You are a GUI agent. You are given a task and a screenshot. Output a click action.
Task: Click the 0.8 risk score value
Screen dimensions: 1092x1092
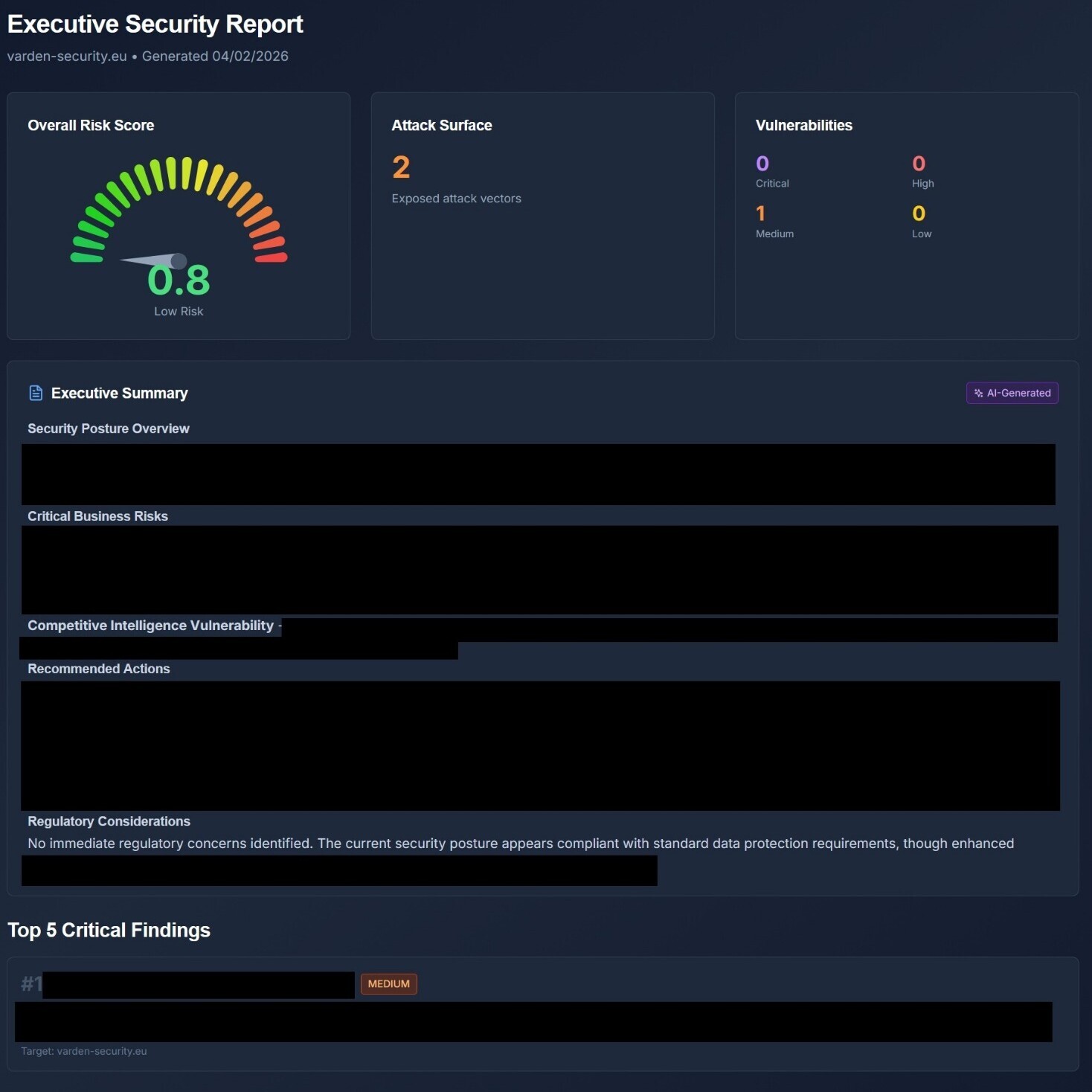179,280
